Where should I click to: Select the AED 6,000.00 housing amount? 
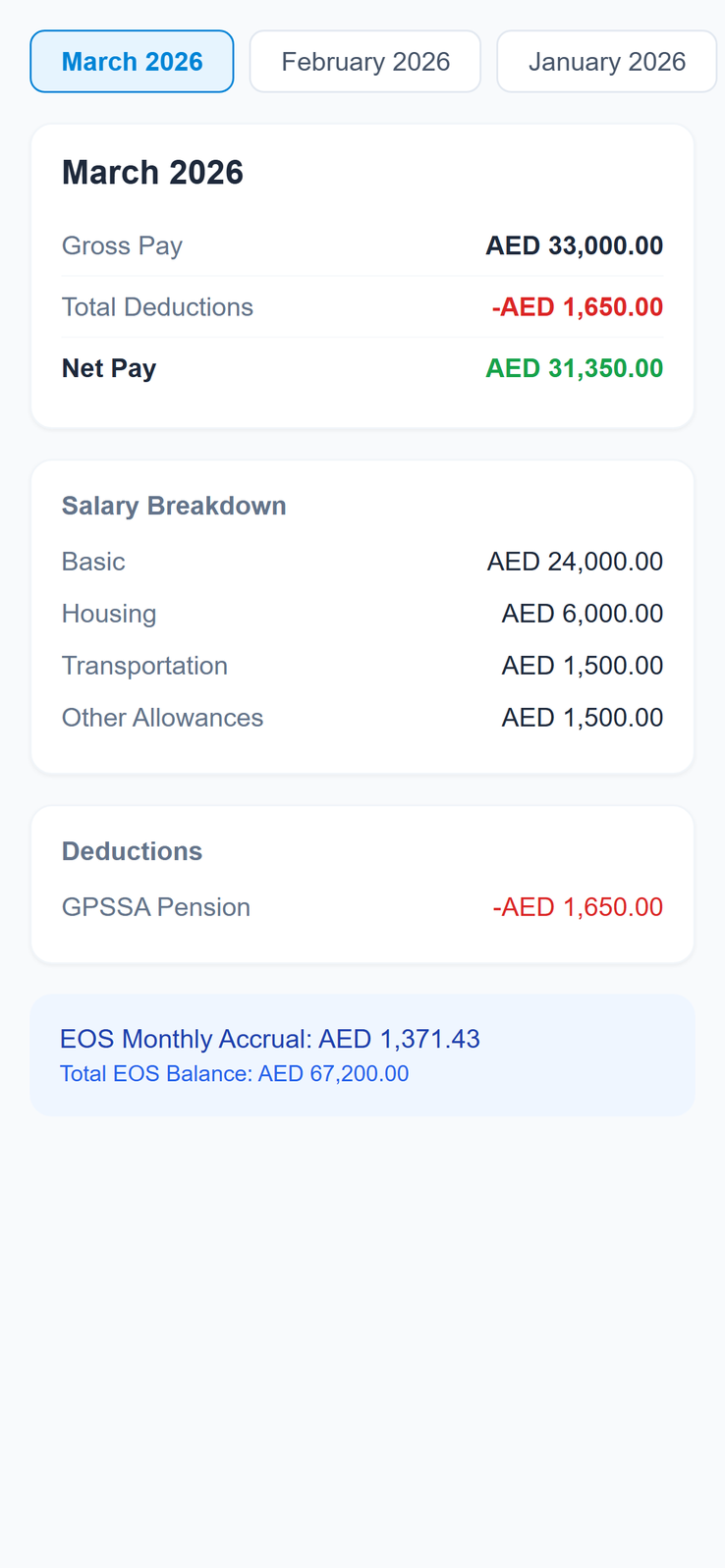[582, 614]
